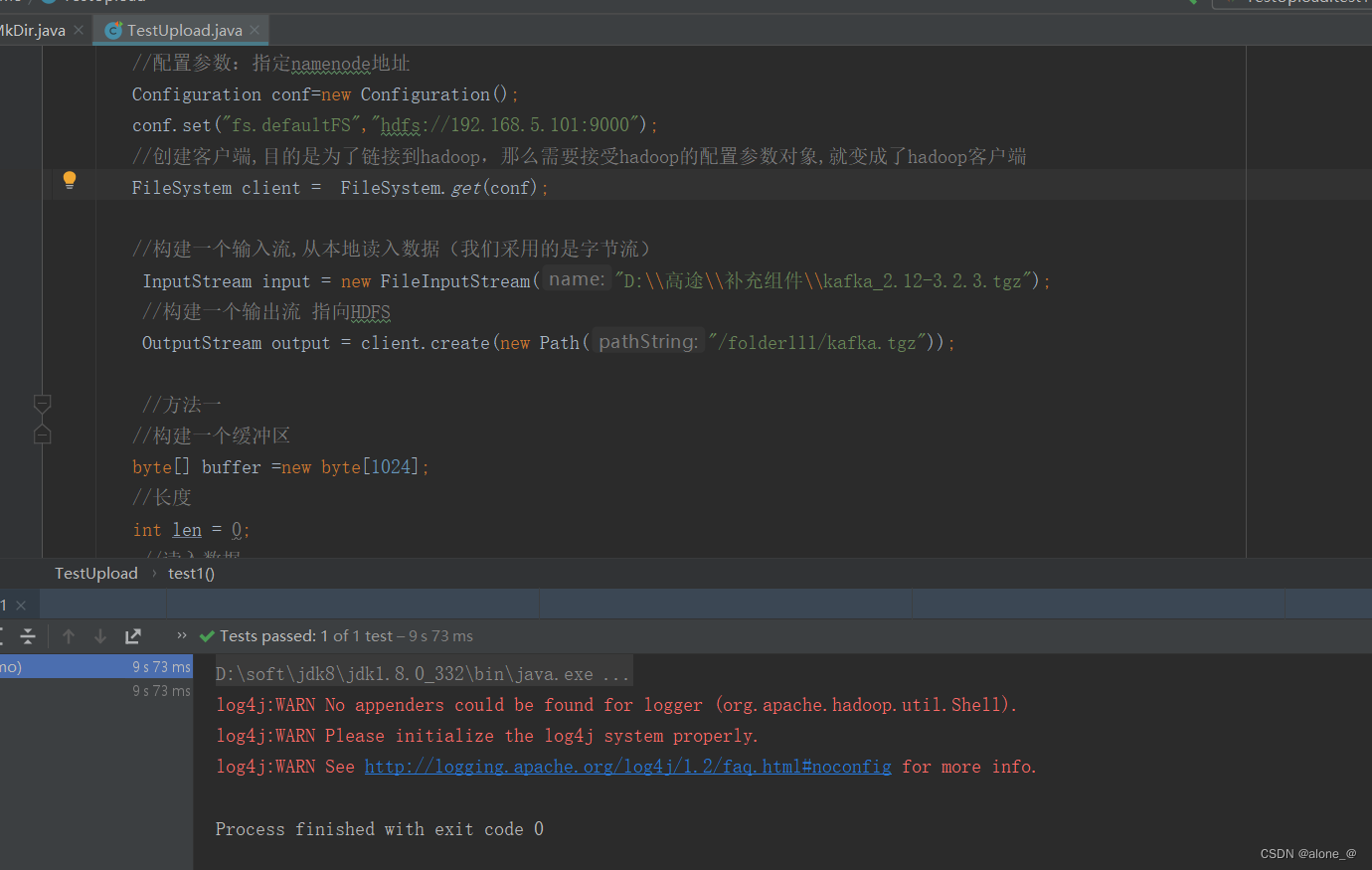Open the logging.apache.org log4j FAQ link
Image resolution: width=1372 pixels, height=870 pixels.
628,767
